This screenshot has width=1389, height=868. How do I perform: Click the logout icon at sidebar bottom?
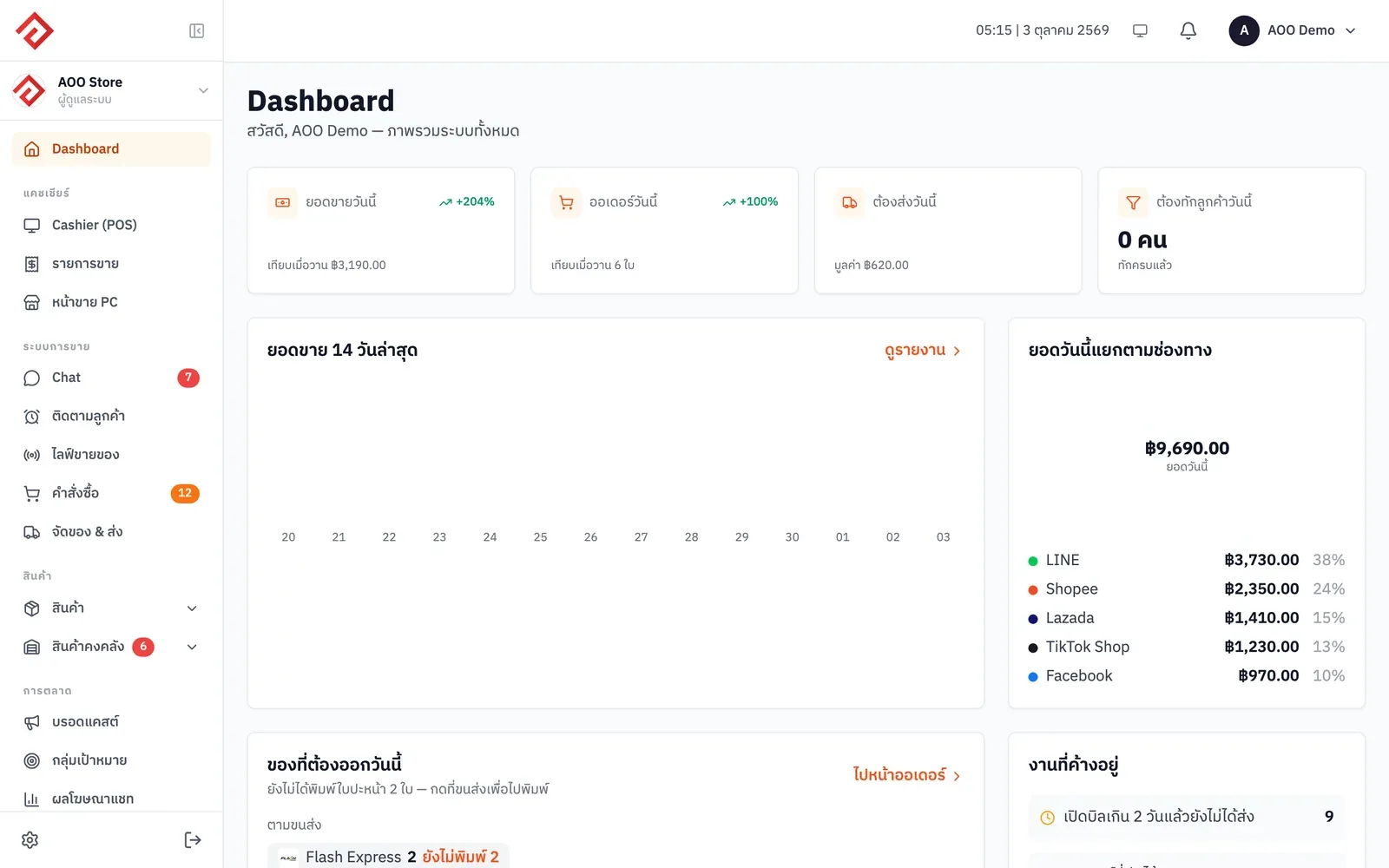click(193, 840)
